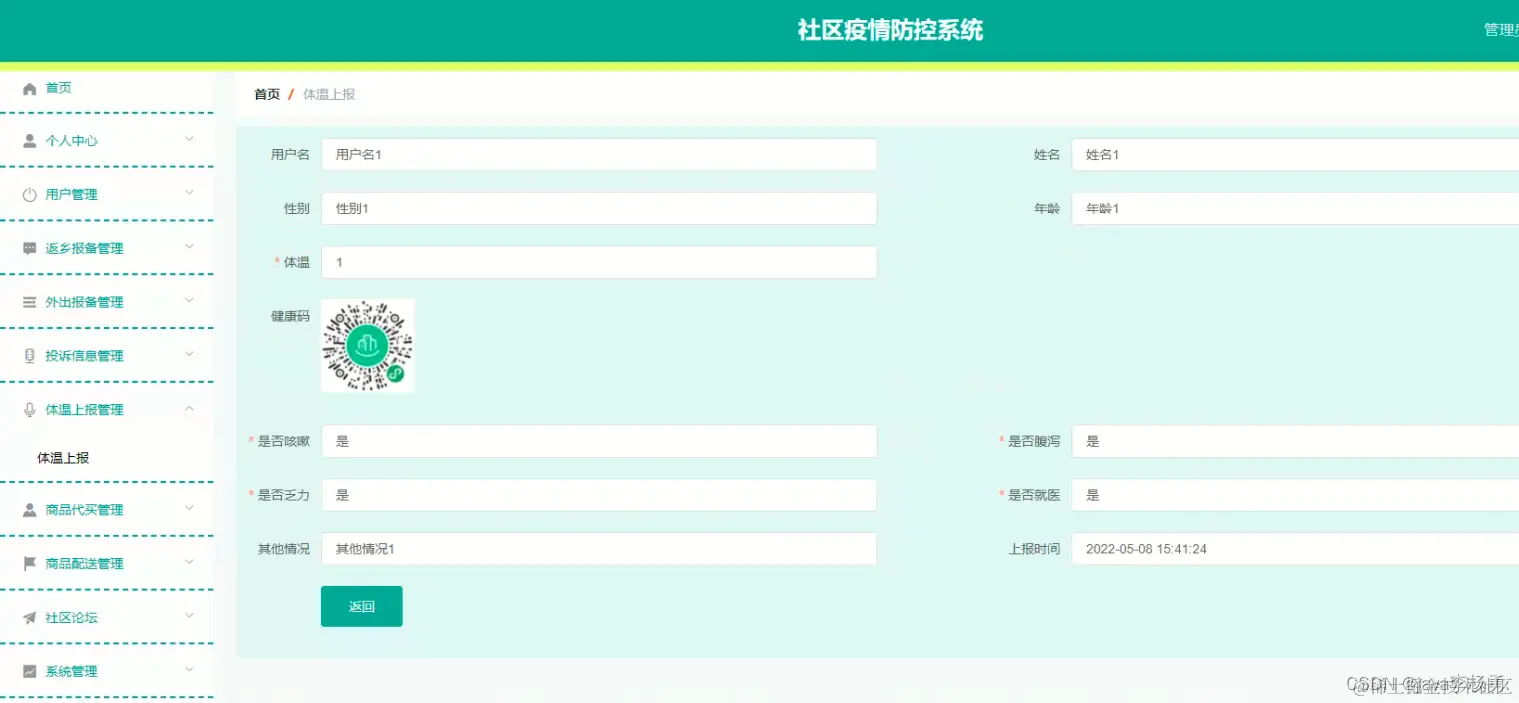Open the 商品代买管理 menu label
This screenshot has width=1519, height=703.
85,510
